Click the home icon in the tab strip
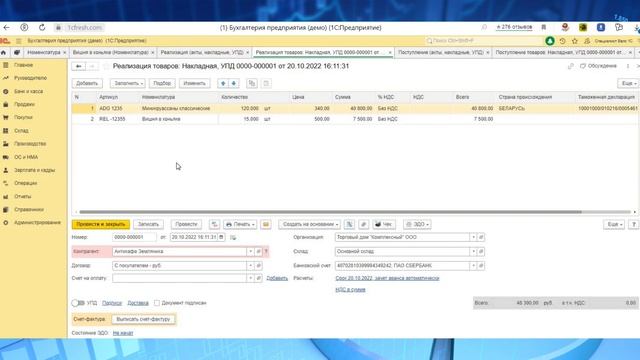The width and height of the screenshot is (640, 360). 4,53
